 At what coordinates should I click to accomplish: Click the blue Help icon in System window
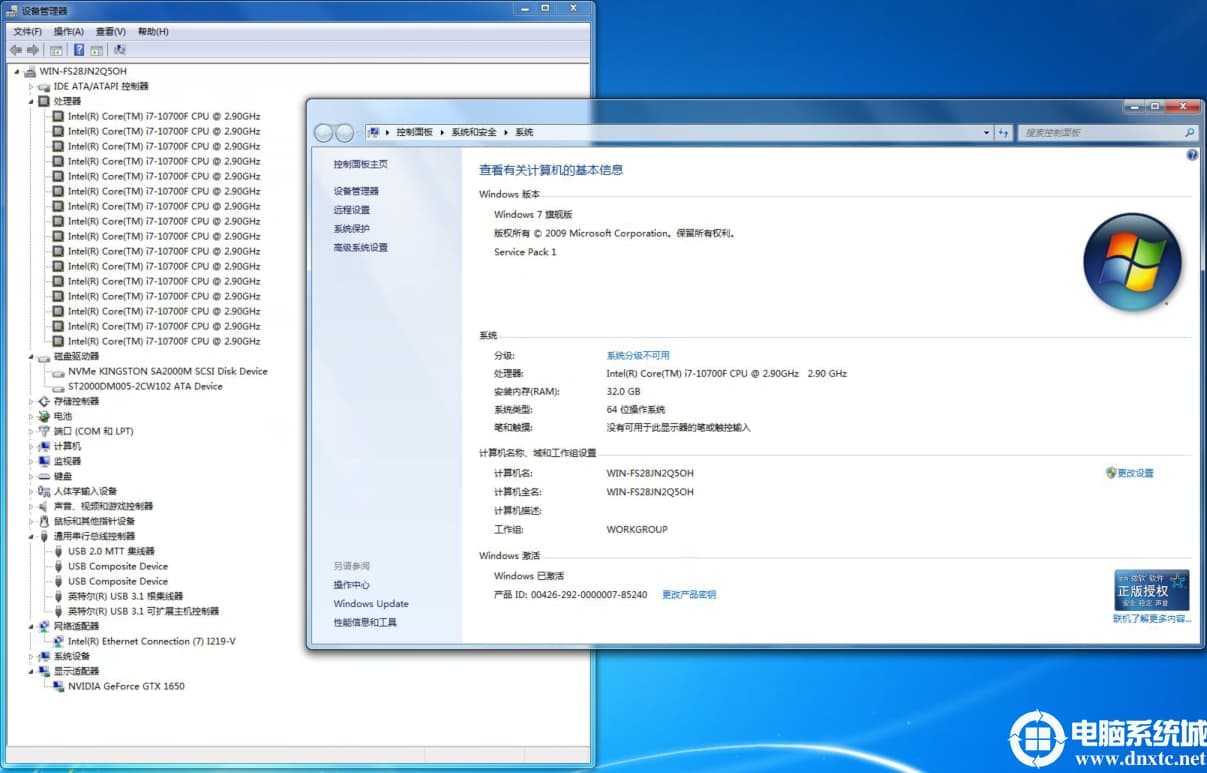click(1192, 156)
